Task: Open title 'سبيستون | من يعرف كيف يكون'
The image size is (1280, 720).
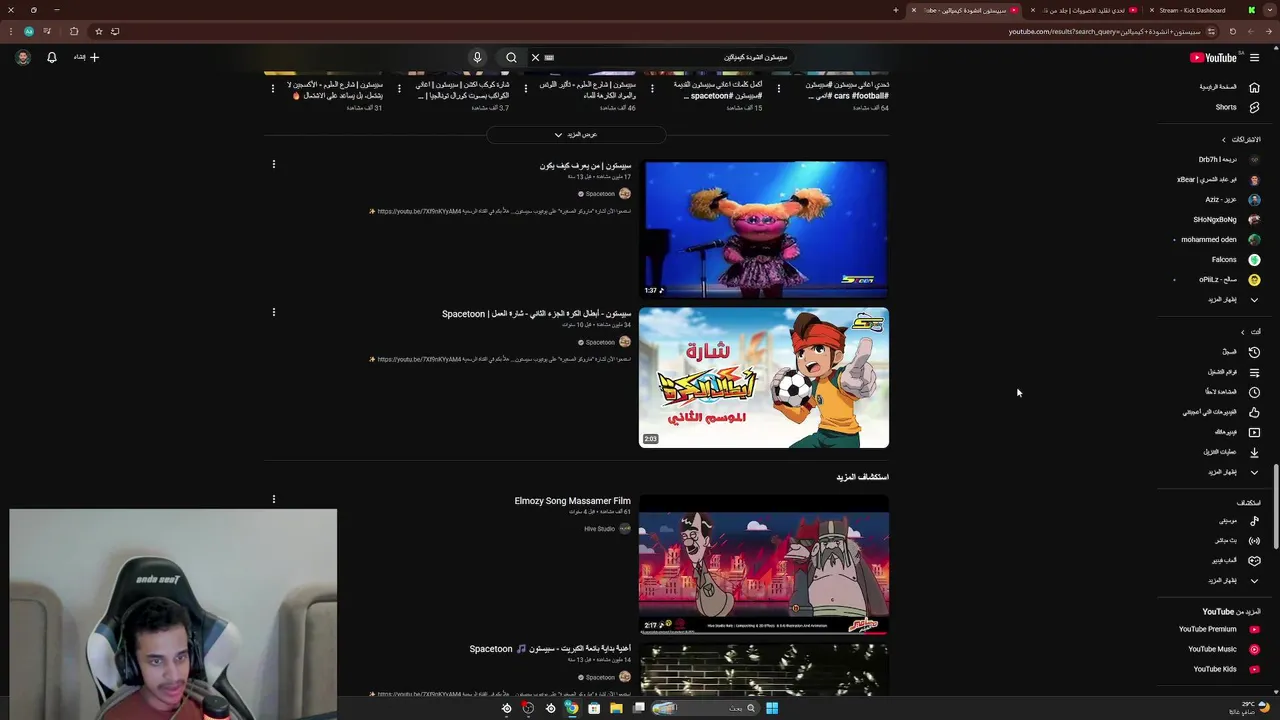Action: [x=585, y=166]
